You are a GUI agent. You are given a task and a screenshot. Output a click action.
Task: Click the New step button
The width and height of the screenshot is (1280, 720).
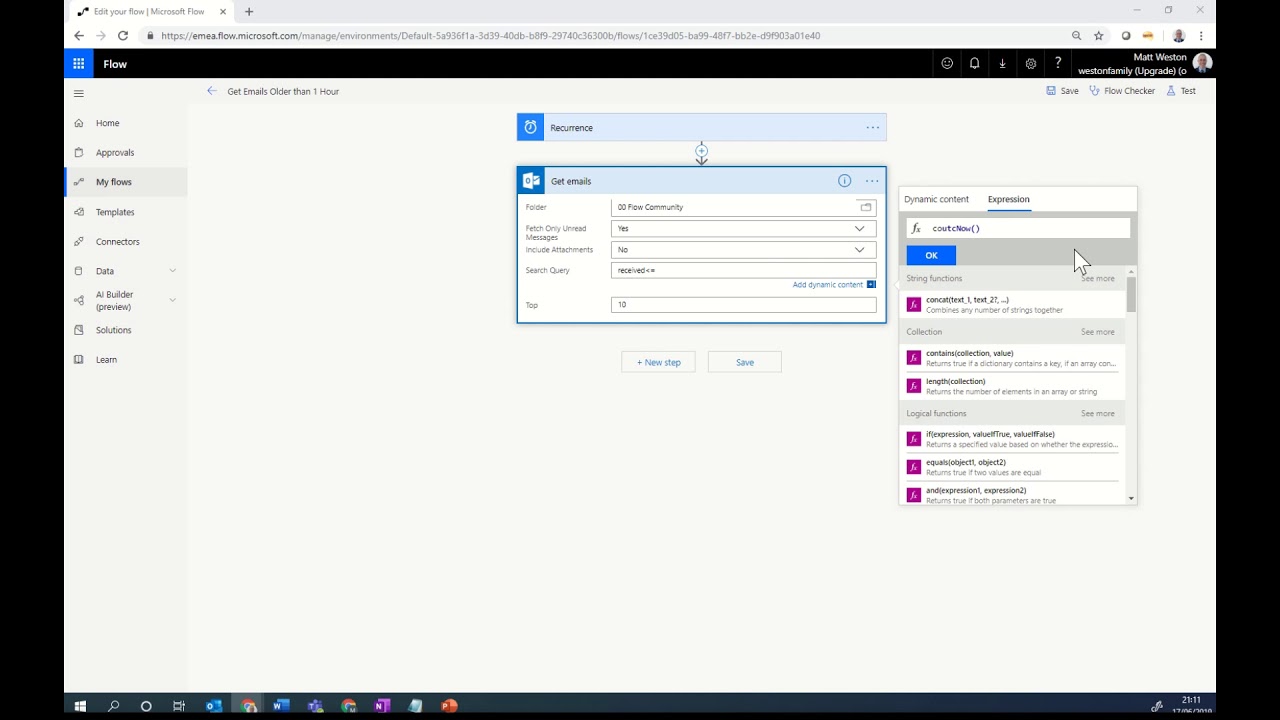(x=658, y=362)
